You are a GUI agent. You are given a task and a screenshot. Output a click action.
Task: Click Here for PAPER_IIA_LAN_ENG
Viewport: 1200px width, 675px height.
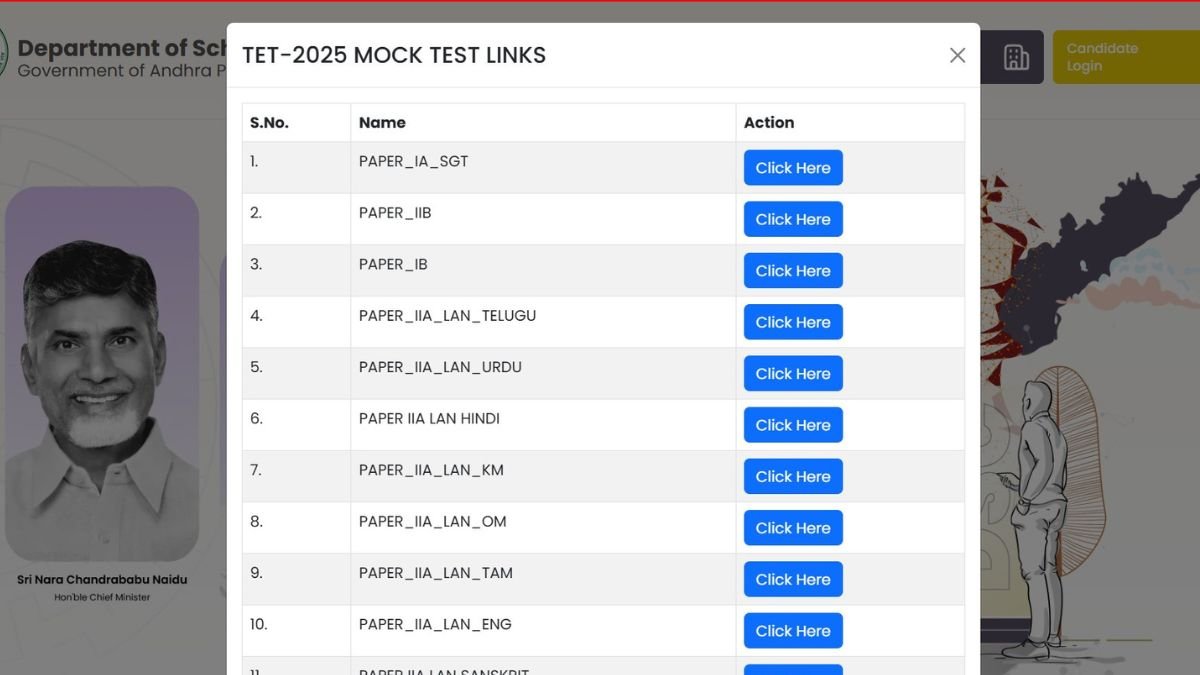(x=792, y=630)
